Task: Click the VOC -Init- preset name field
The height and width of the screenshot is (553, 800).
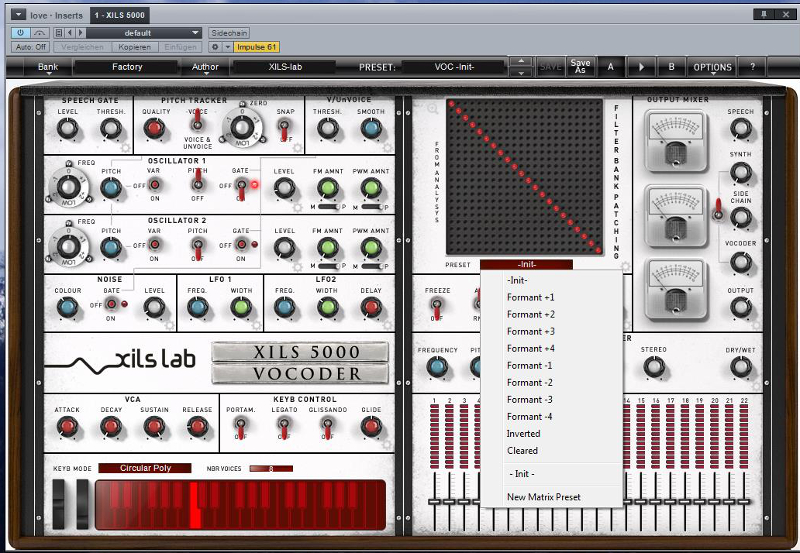Action: (x=454, y=67)
